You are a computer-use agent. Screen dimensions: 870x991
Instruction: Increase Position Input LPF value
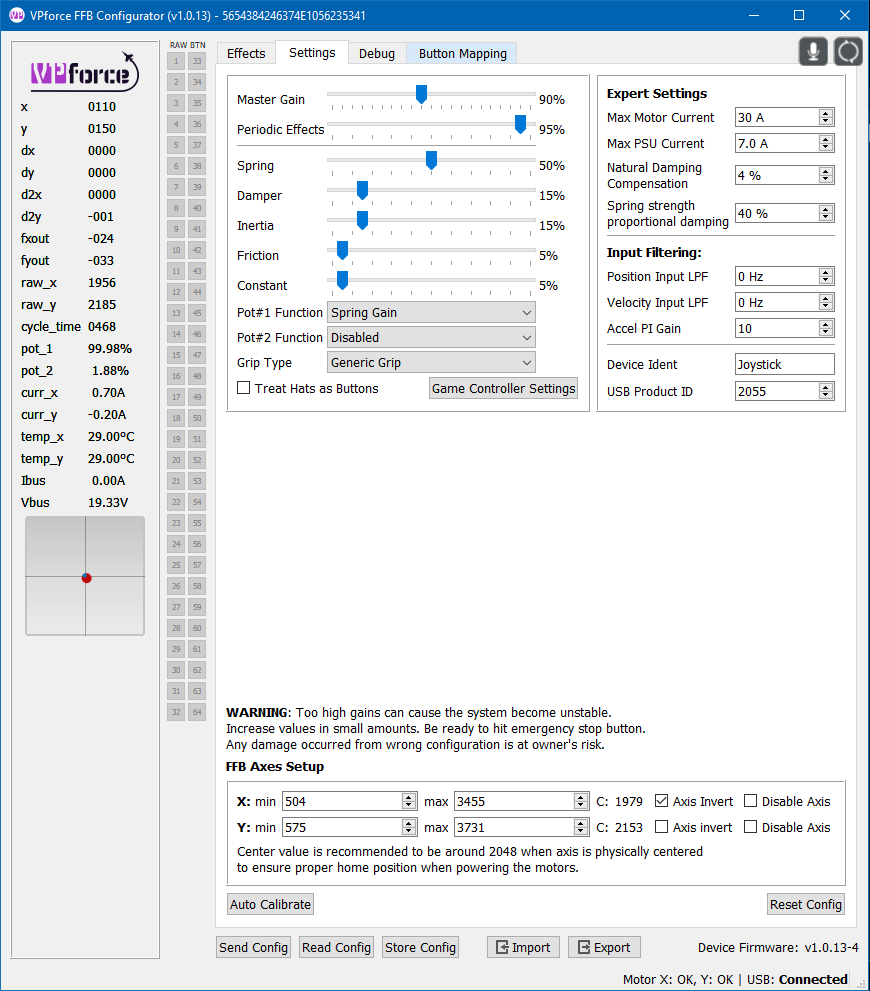coord(826,272)
